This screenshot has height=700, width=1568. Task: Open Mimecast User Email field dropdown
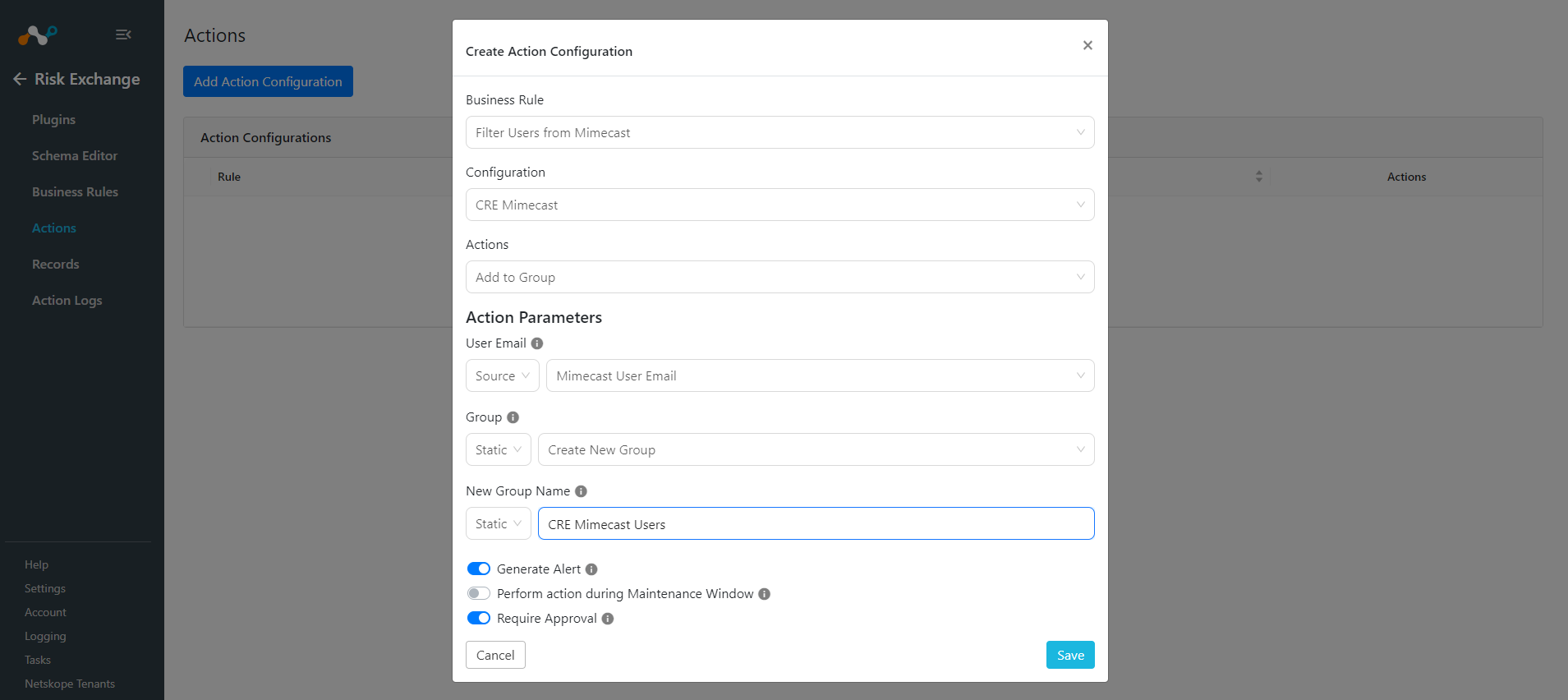point(820,375)
